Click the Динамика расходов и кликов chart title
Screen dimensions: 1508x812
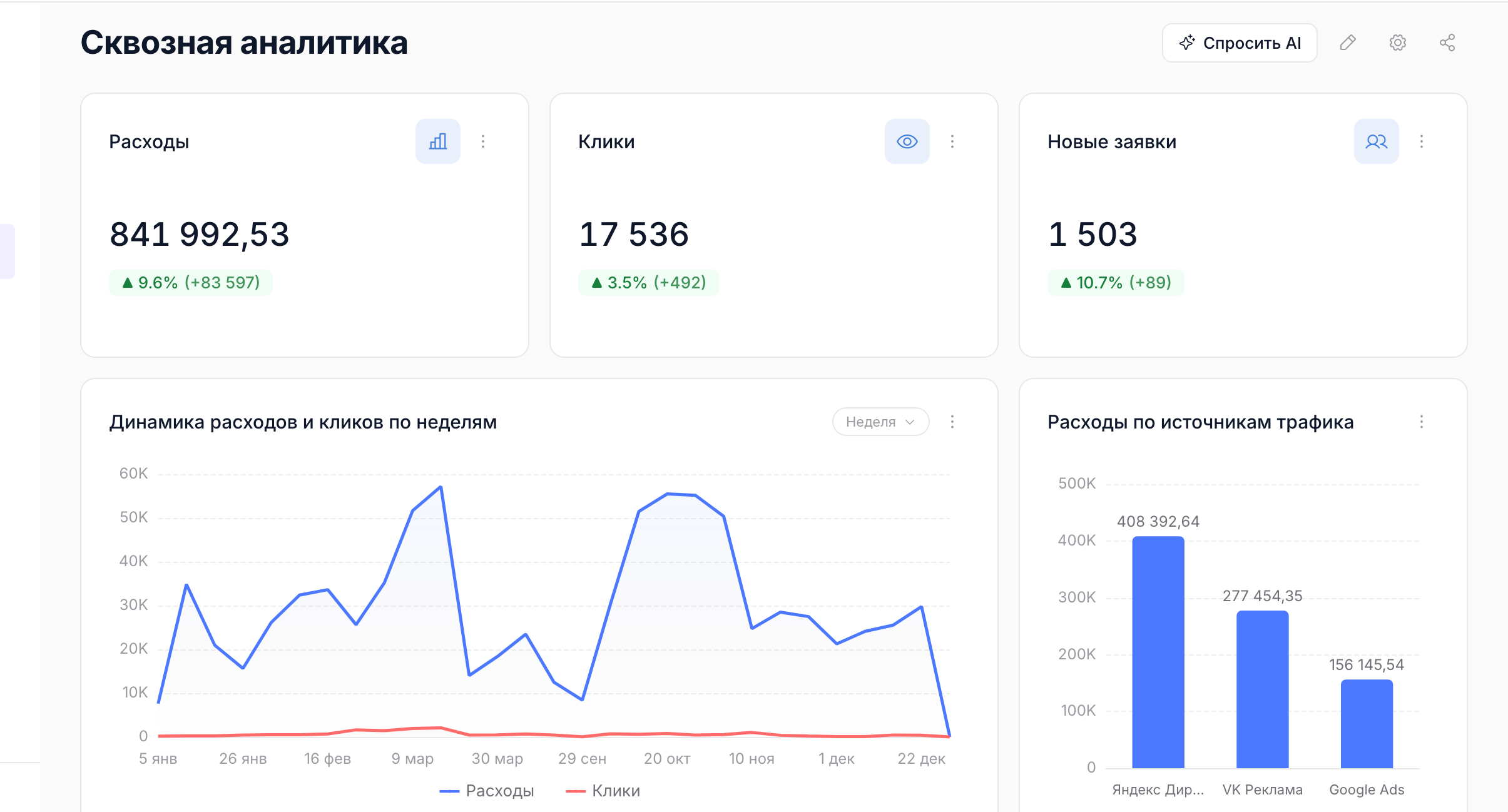tap(303, 422)
